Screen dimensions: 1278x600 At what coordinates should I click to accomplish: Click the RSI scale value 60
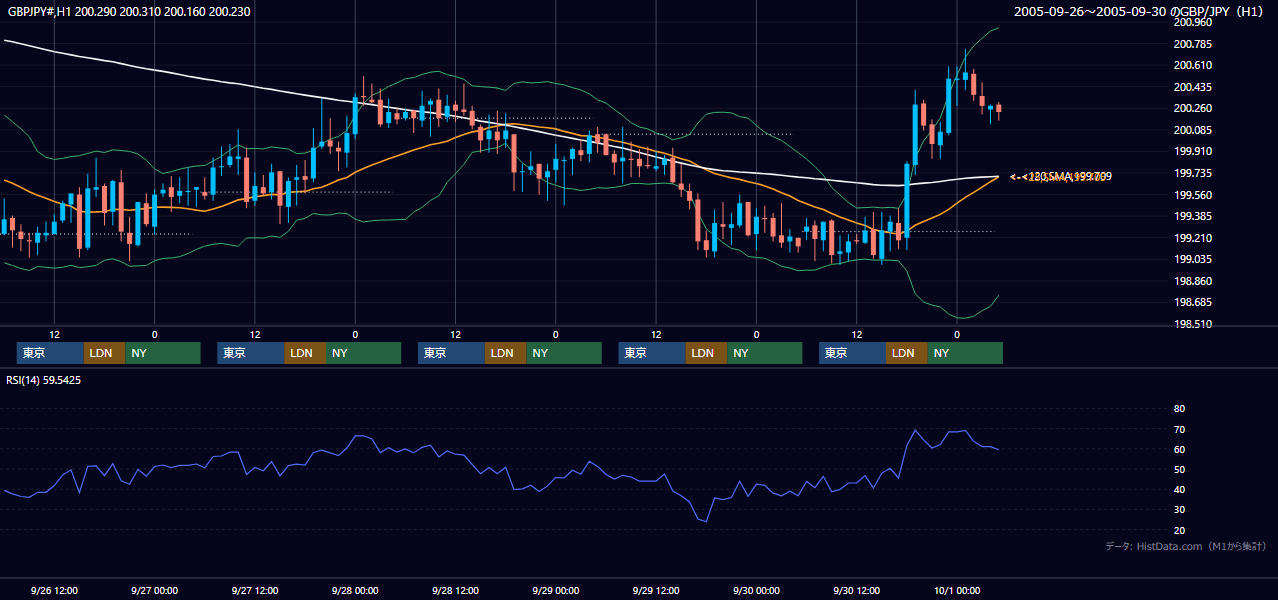1179,449
